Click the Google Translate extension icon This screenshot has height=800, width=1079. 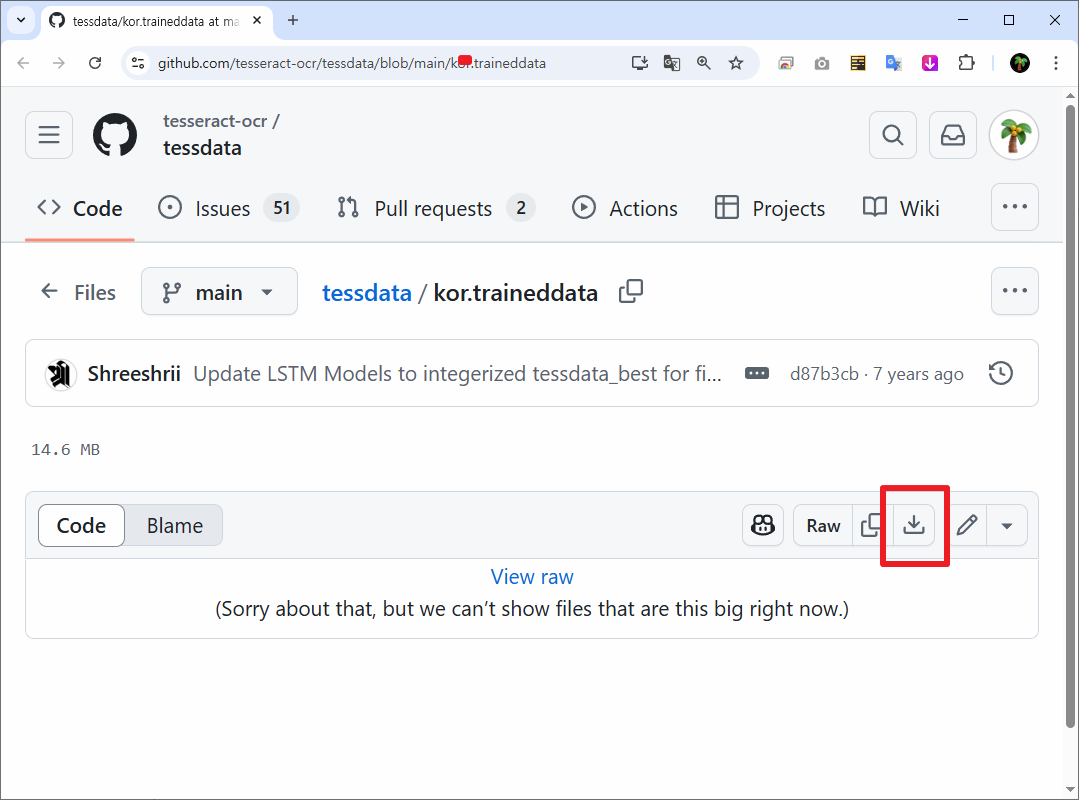(x=893, y=63)
